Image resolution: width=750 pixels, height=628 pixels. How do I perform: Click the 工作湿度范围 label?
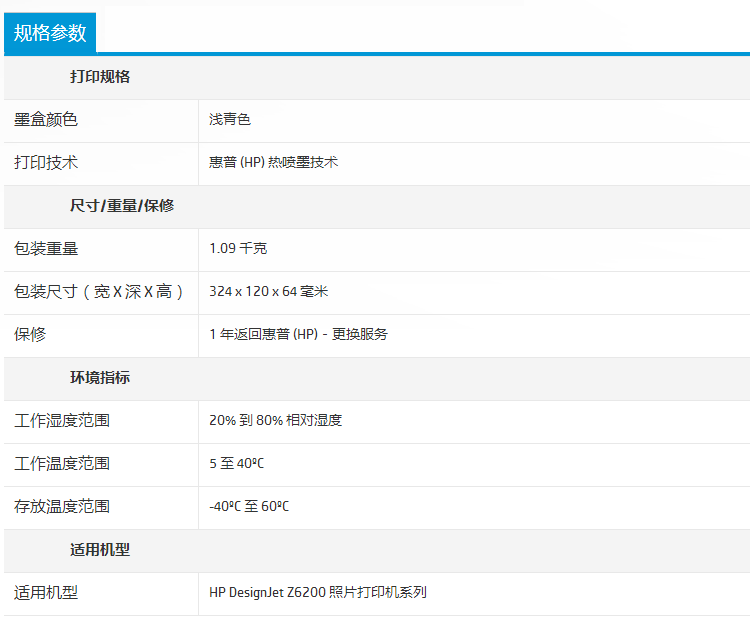pyautogui.click(x=62, y=420)
